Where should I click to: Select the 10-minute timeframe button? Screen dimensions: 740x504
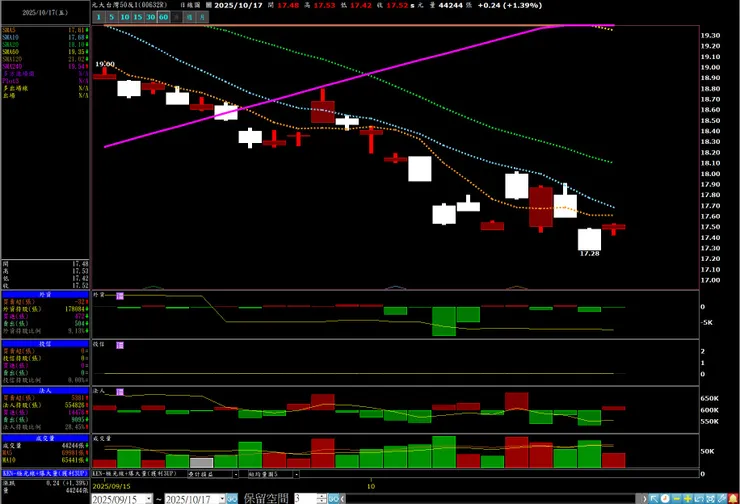click(x=125, y=17)
